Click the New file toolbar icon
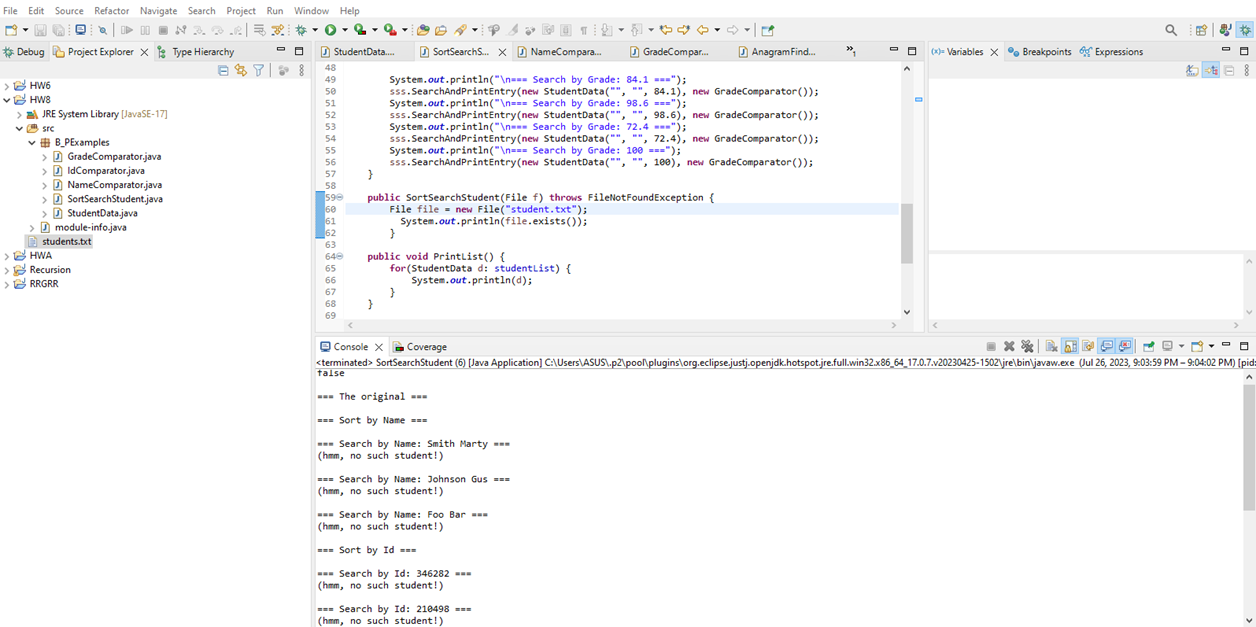Screen dimensions: 1256x627 (x=11, y=30)
